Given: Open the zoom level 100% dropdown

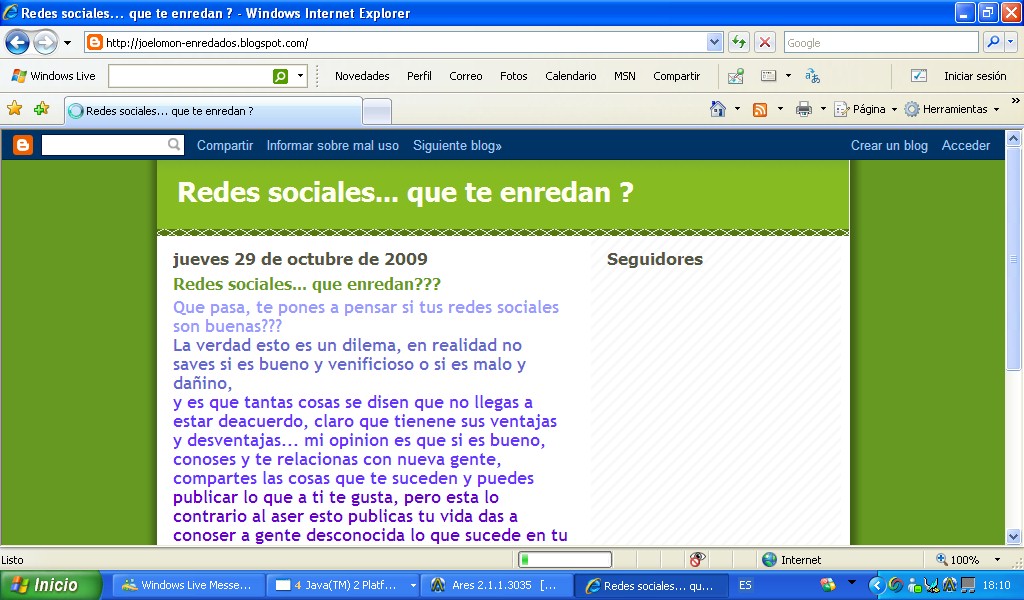Looking at the screenshot, I should (x=996, y=560).
